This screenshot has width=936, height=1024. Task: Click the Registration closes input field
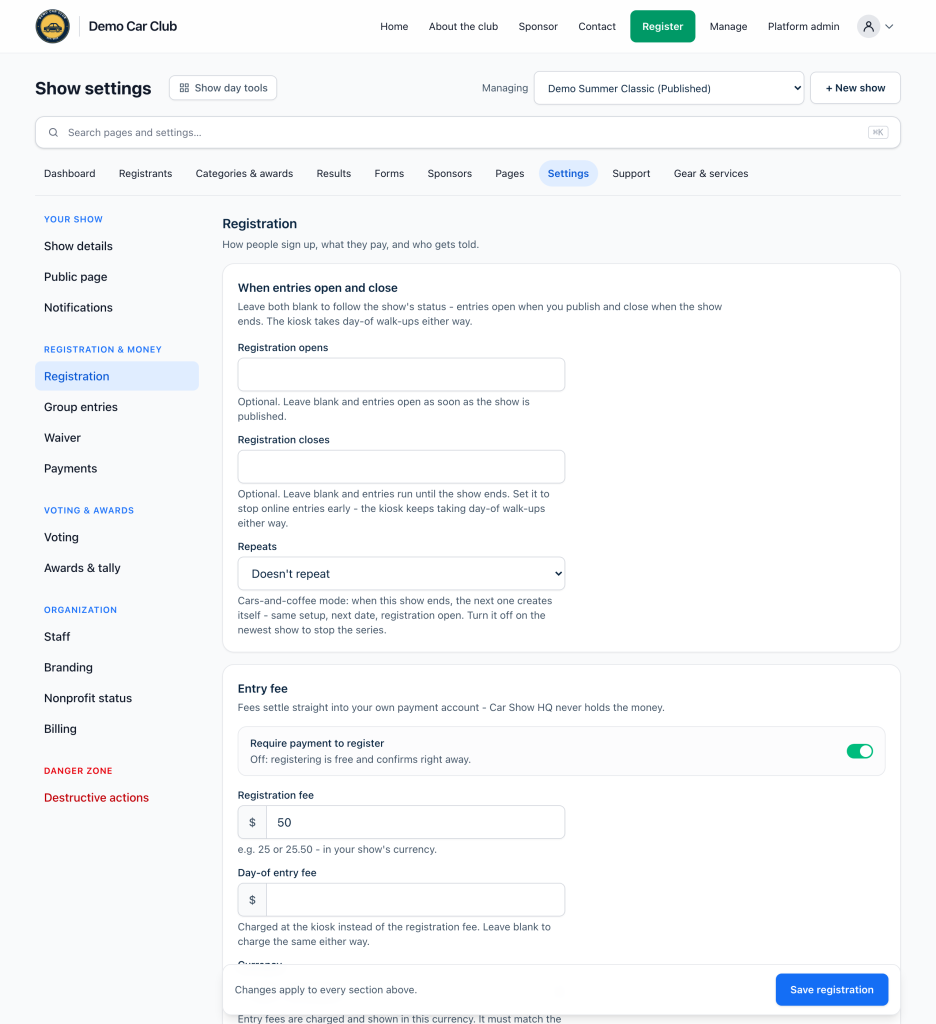click(401, 467)
